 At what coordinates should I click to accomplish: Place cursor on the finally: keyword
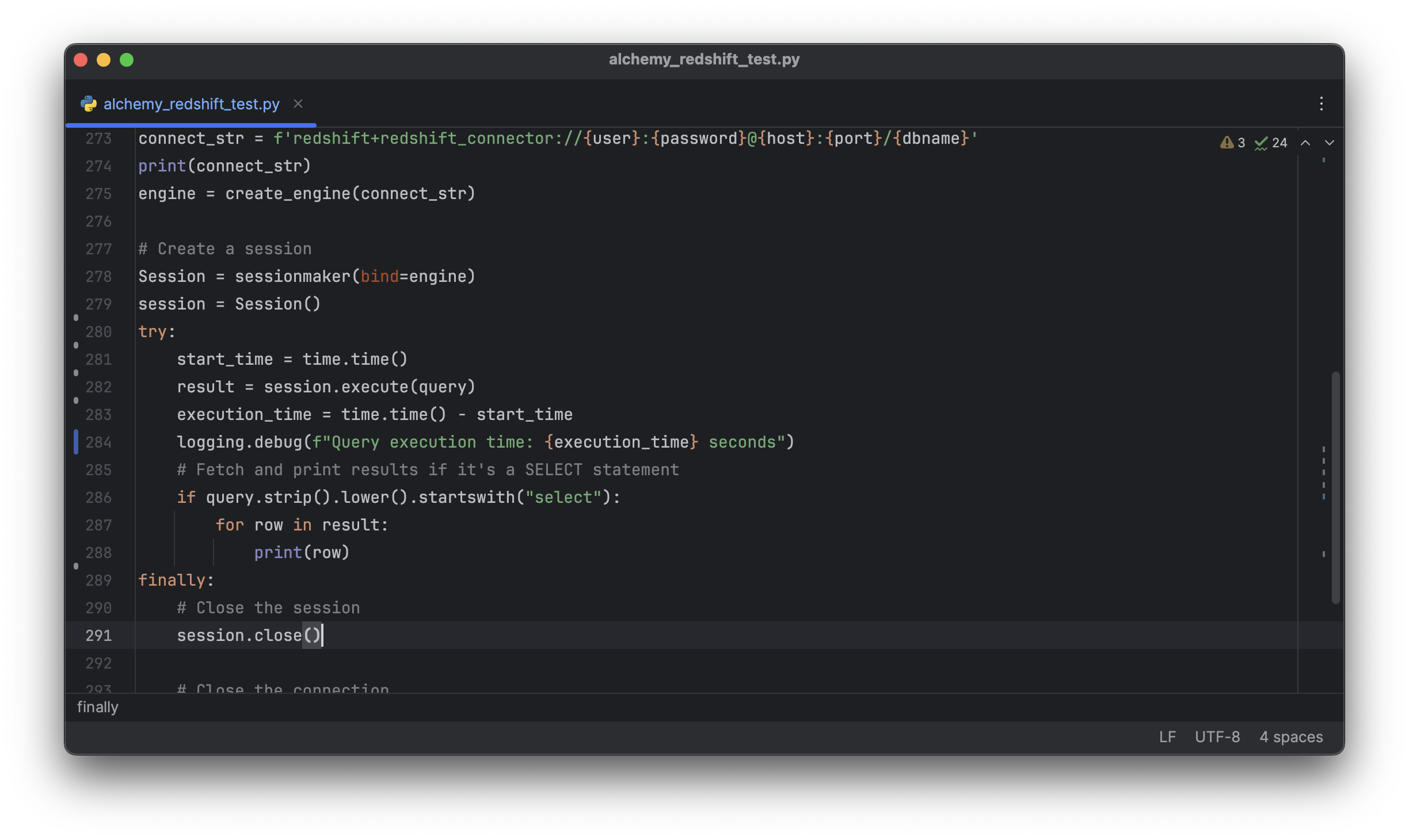pyautogui.click(x=176, y=581)
